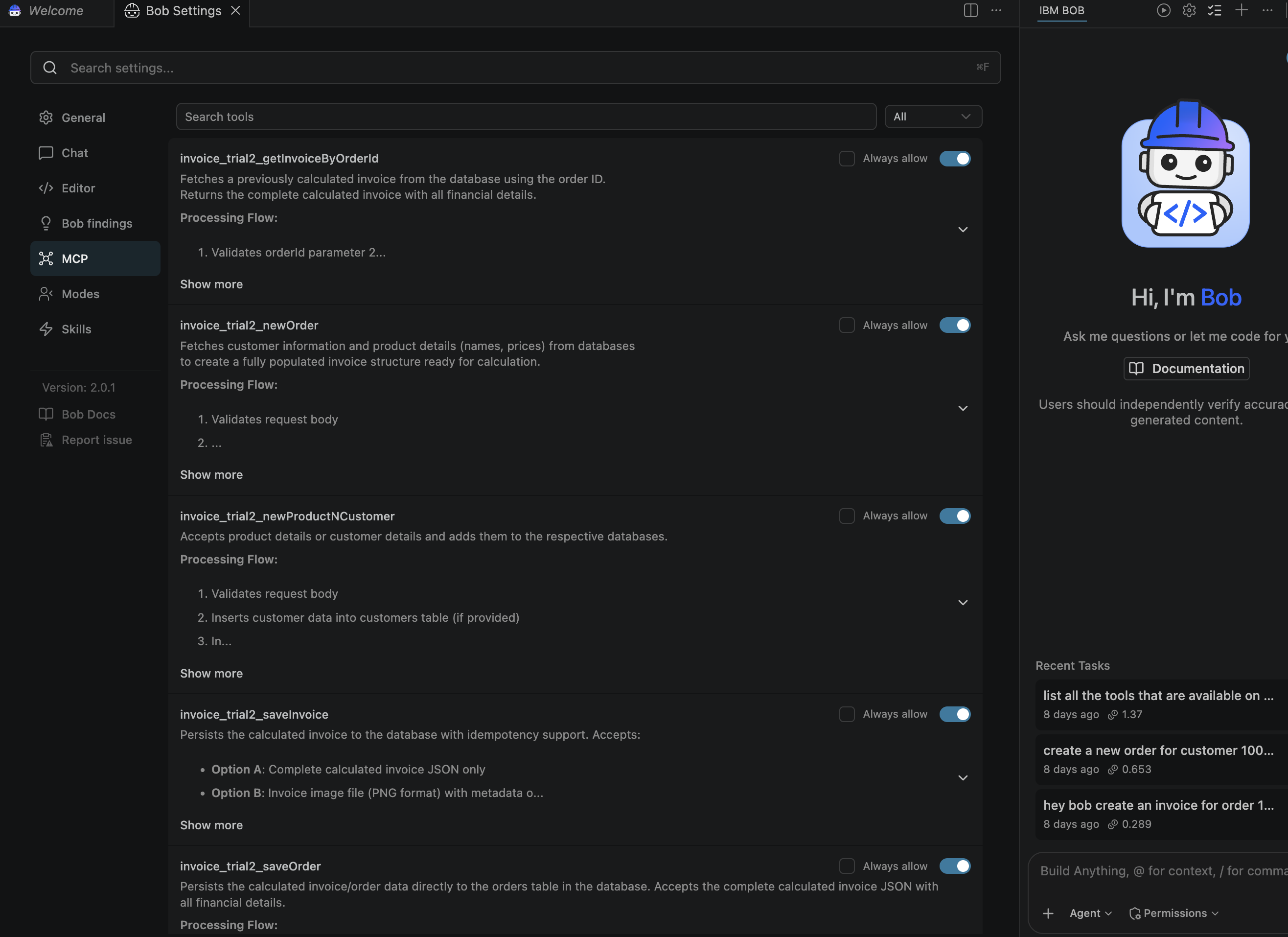Show more for newProductNCustomer description

[x=211, y=673]
